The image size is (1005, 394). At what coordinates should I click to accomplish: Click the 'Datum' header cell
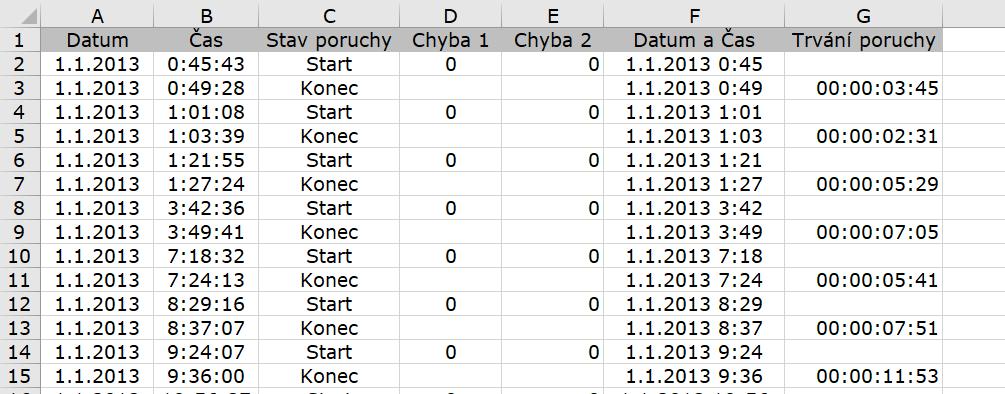point(97,40)
